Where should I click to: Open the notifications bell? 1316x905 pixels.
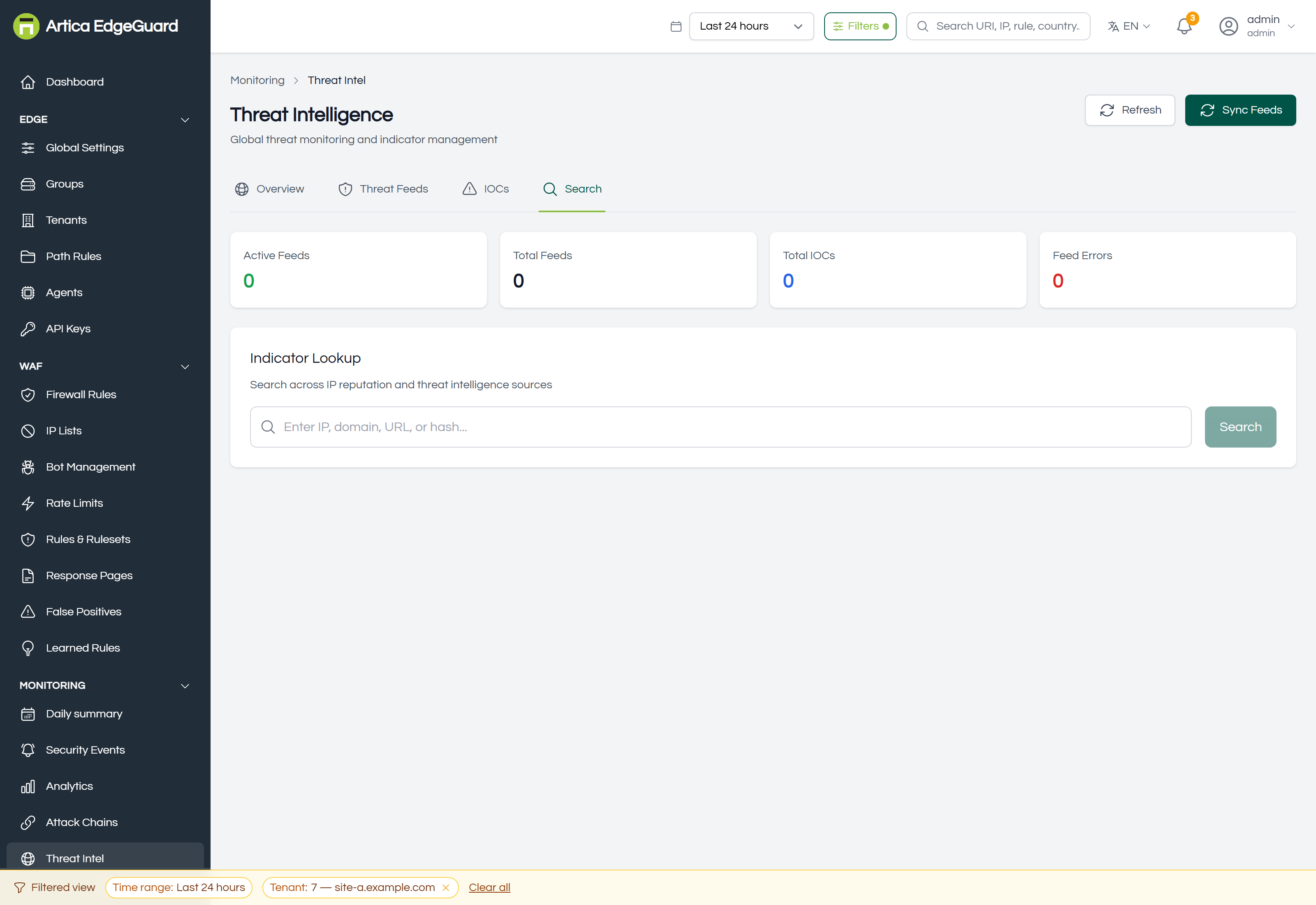tap(1184, 26)
